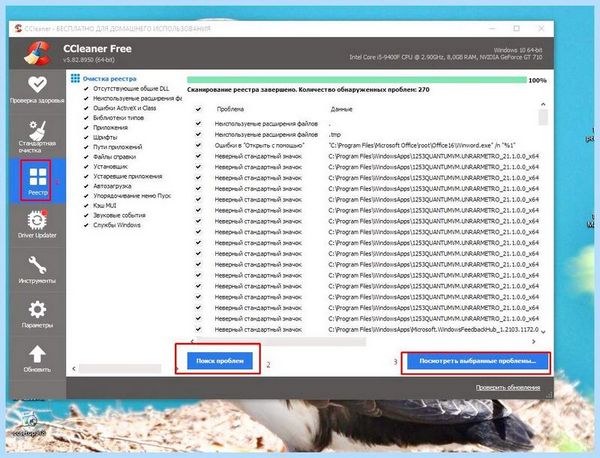Viewport: 600px width, 458px height.
Task: Open the Health Check (Проверка здоровья) section
Action: [37, 90]
